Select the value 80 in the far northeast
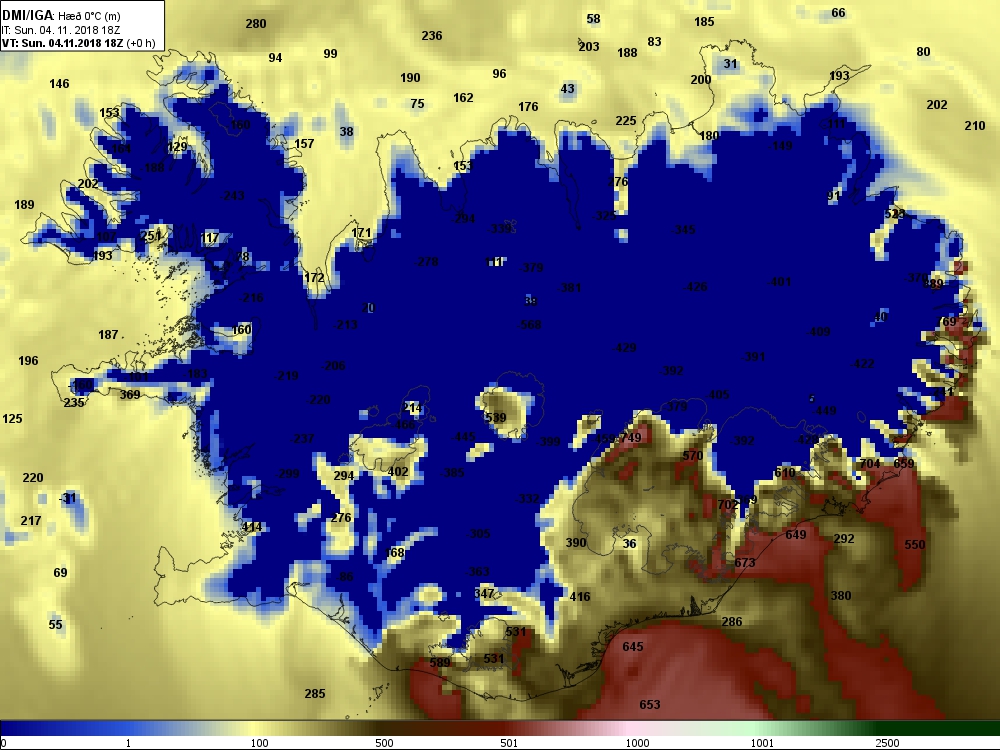 pos(923,52)
